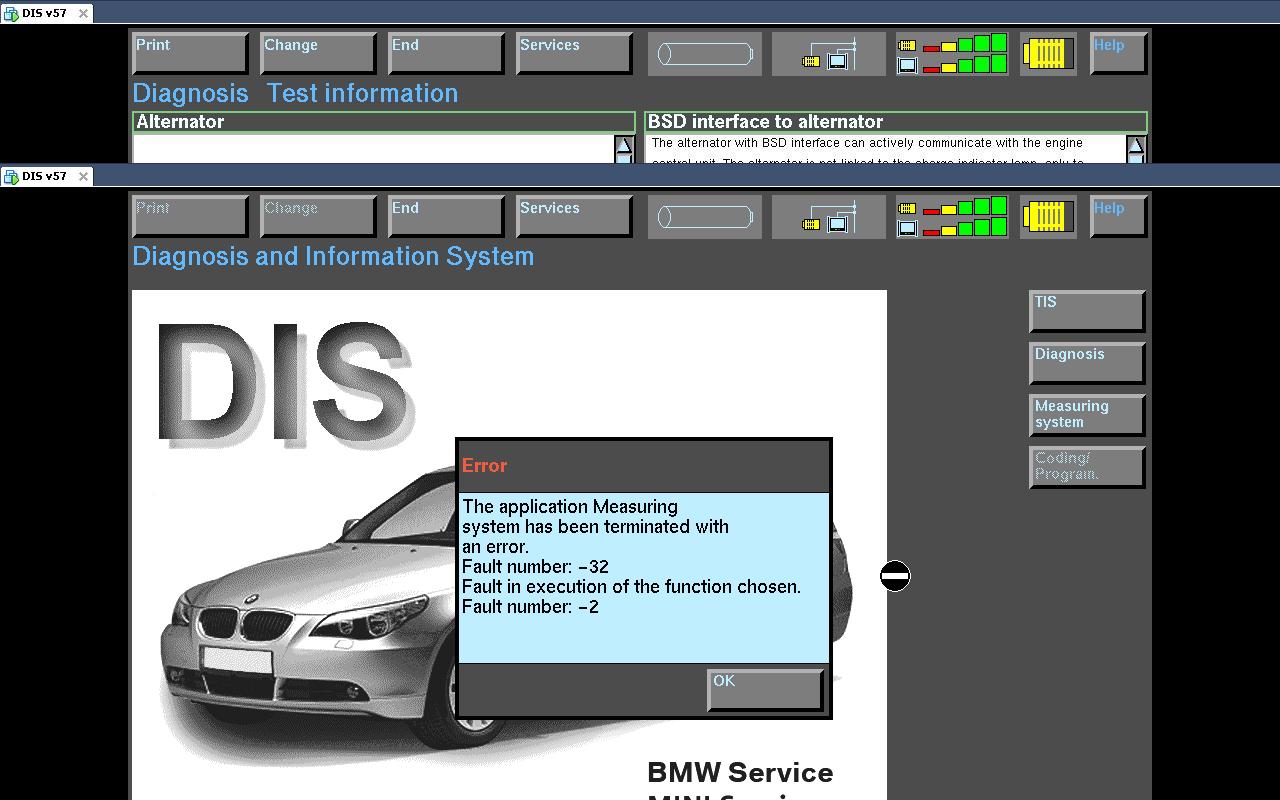Open Help in the lower DIS window

click(1118, 217)
